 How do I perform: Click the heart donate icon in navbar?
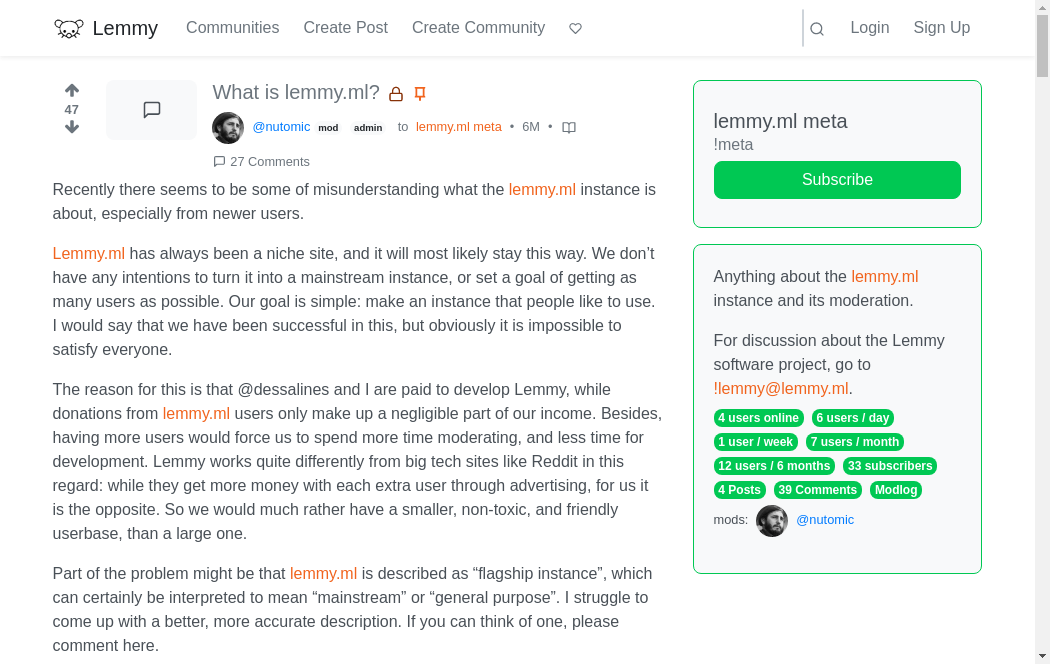click(x=575, y=29)
